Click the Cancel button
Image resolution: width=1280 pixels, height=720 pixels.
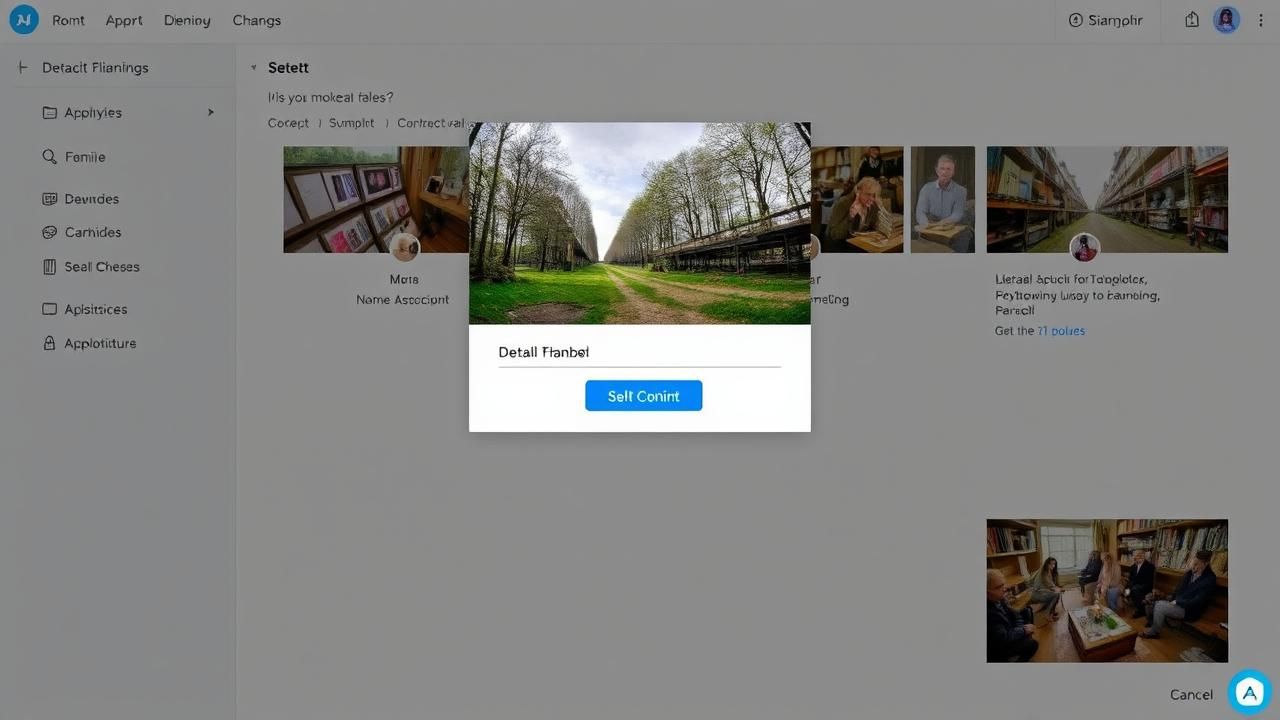click(1191, 694)
